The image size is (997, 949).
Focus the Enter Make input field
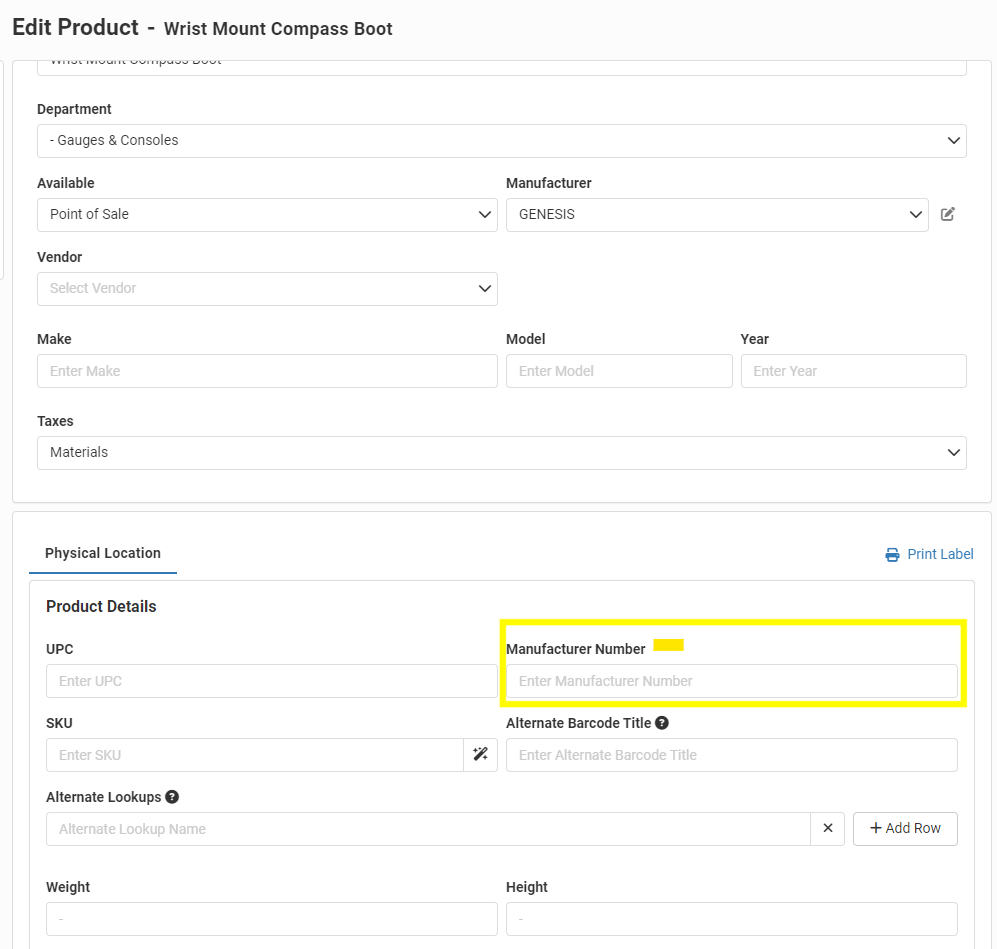click(x=267, y=371)
